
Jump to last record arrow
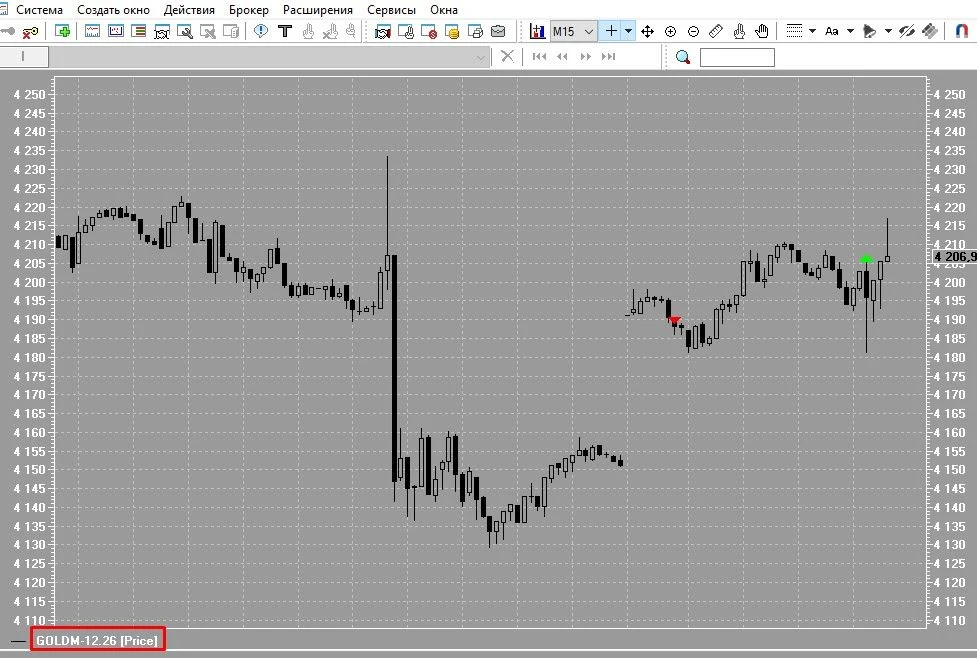point(609,57)
